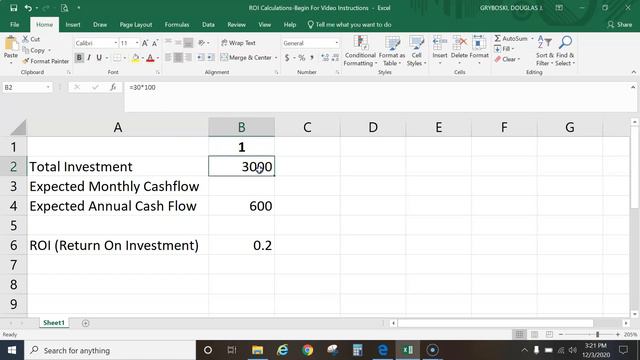Click the Save icon in title bar
The height and width of the screenshot is (360, 640).
tap(13, 8)
